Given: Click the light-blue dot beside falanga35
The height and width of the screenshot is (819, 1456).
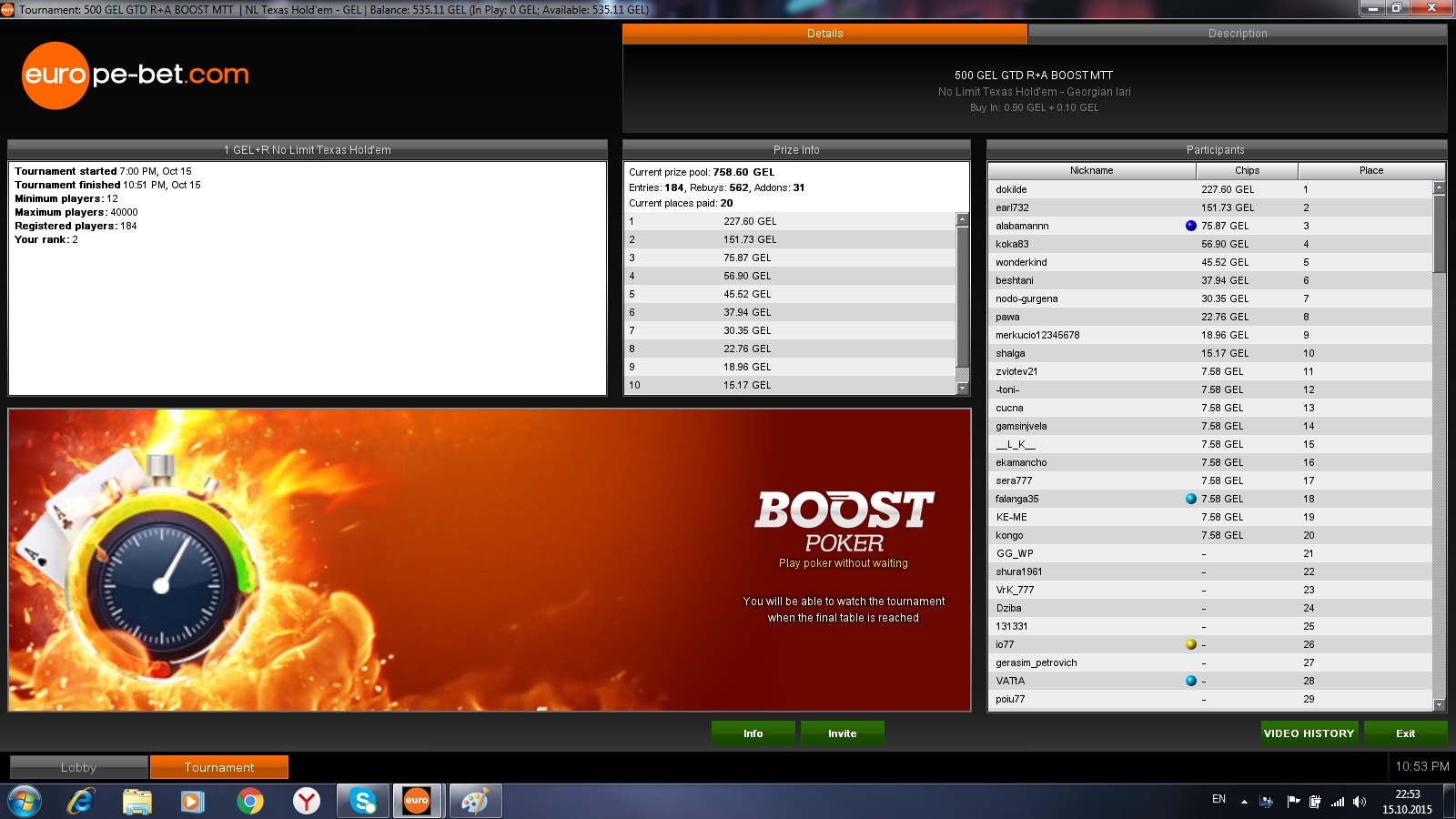Looking at the screenshot, I should tap(1191, 499).
